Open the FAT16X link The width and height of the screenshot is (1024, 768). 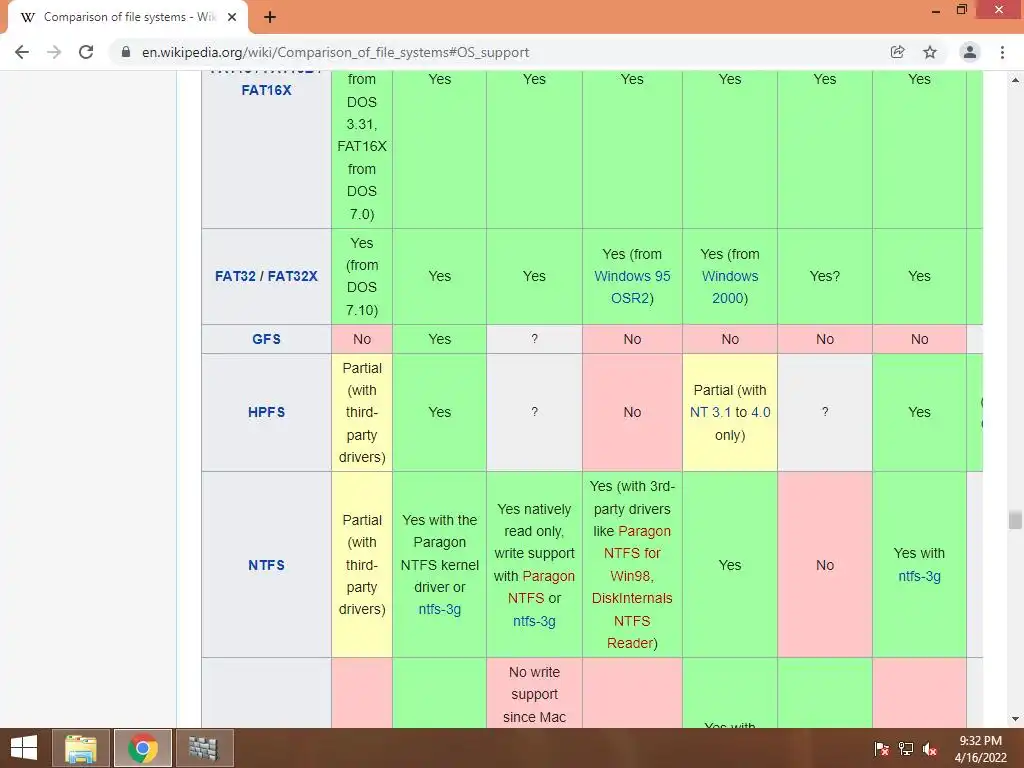click(266, 90)
